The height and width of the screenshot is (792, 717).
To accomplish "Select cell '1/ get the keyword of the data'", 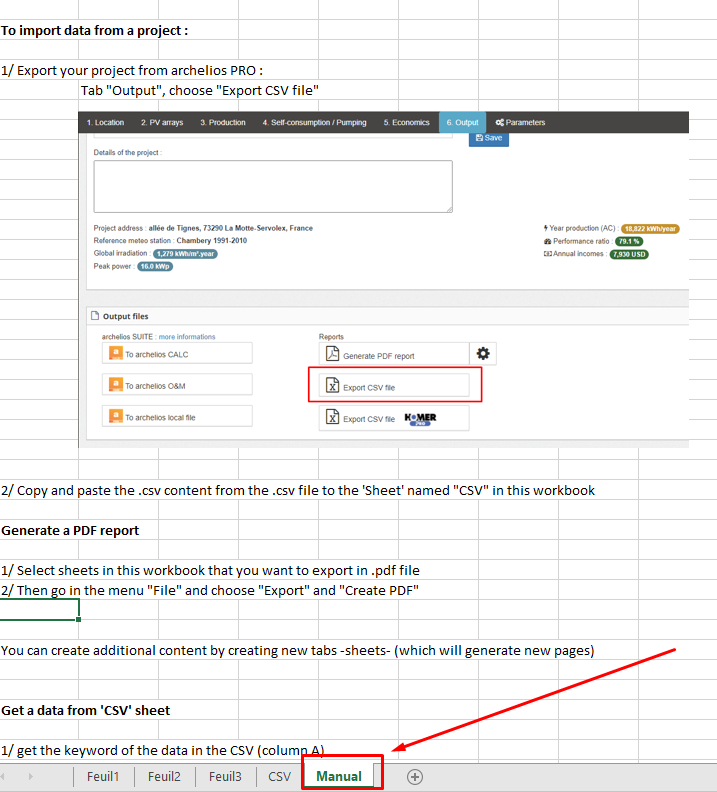I will 163,750.
